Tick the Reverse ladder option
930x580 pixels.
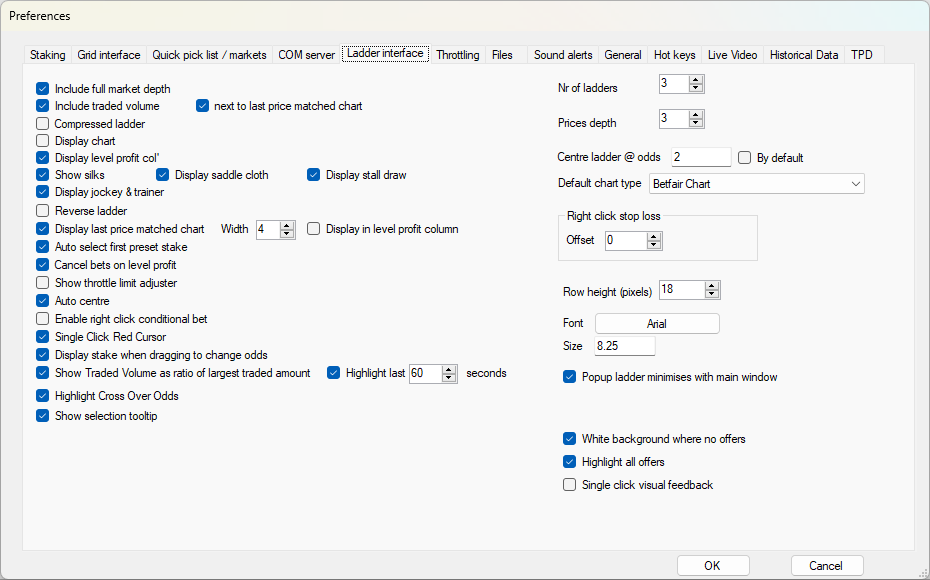click(x=43, y=211)
